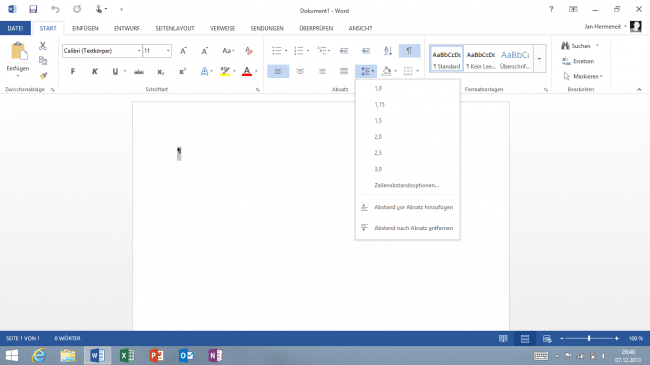Click the zoom slider handle
Image resolution: width=650 pixels, height=365 pixels.
tap(589, 338)
